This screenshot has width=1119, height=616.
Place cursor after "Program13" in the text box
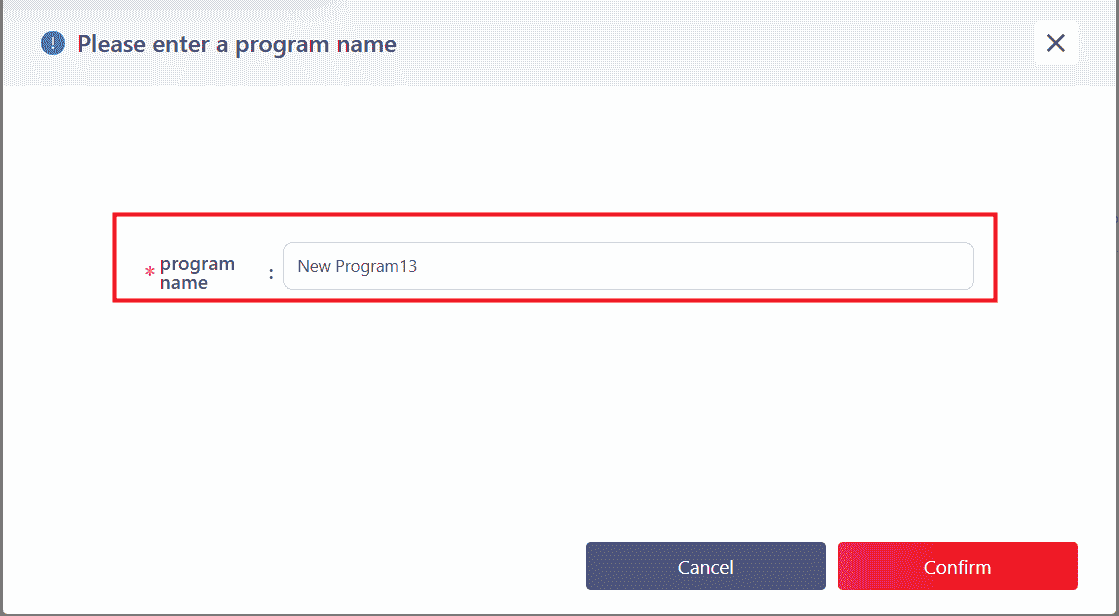click(x=419, y=267)
